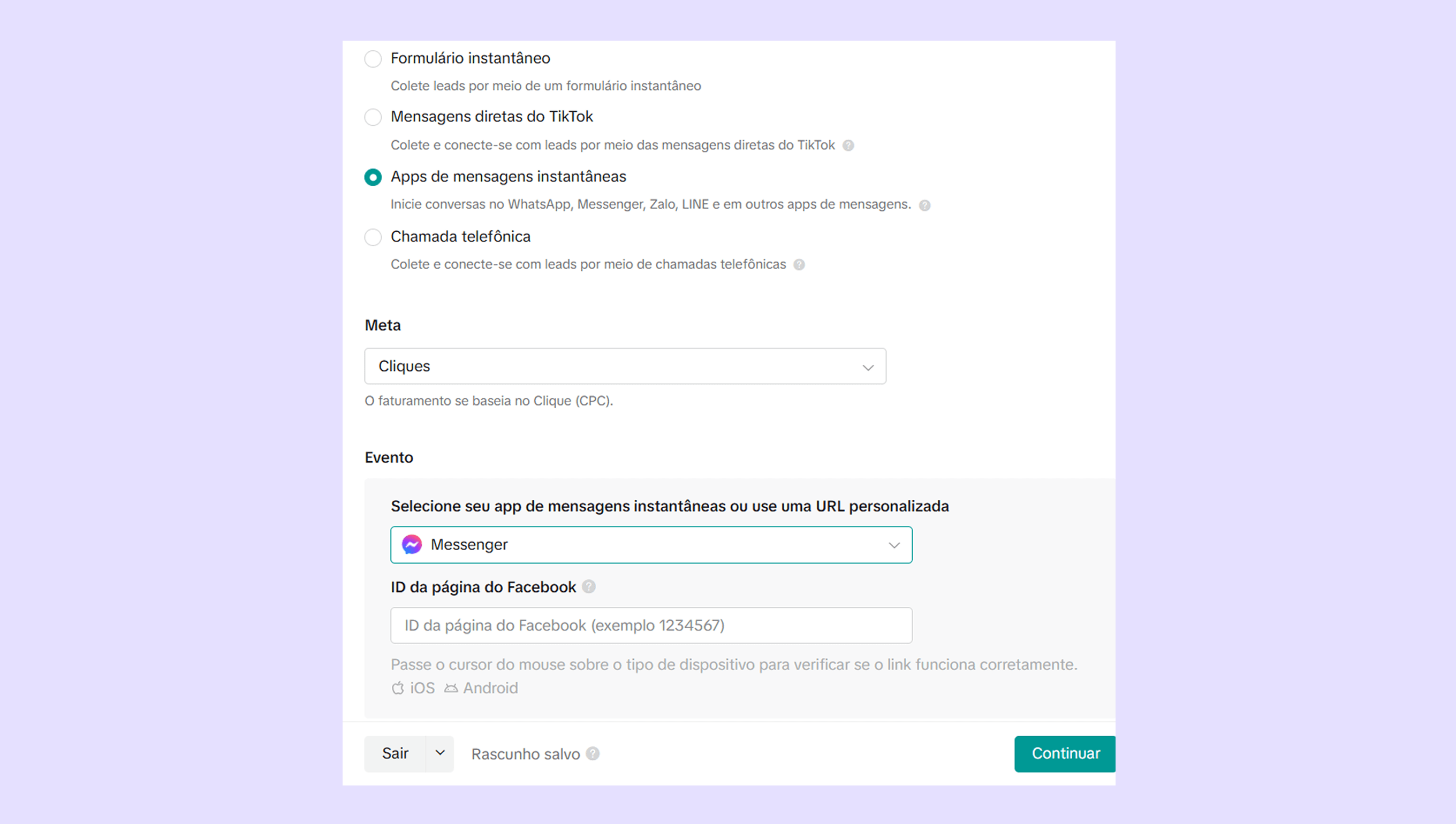This screenshot has width=1456, height=824.
Task: Click help icon beside instant messaging apps description
Action: 924,205
